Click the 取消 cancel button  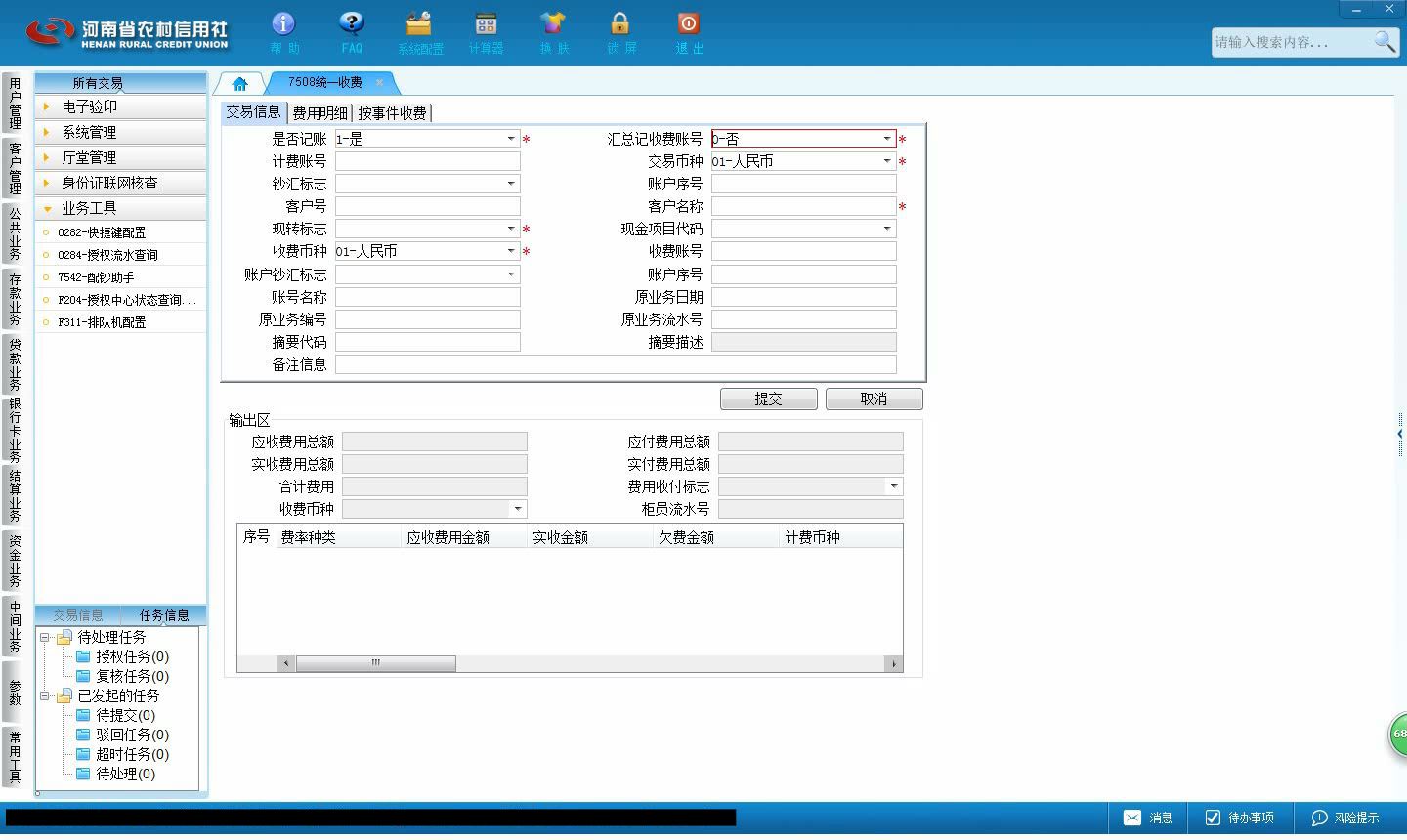[874, 399]
